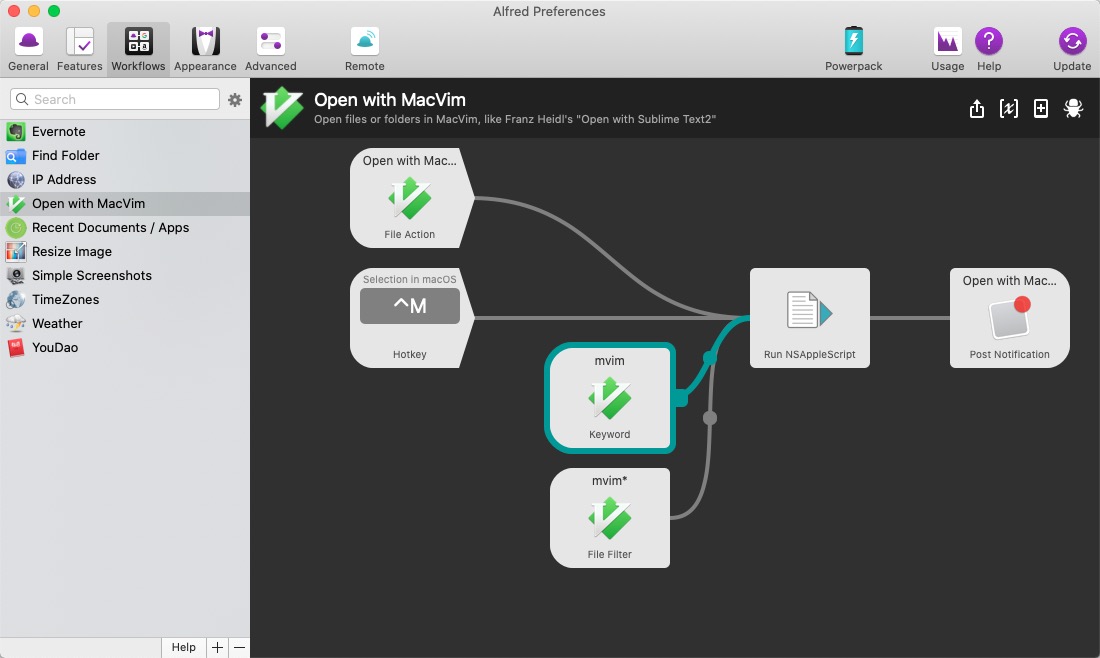
Task: Click the export workflow share icon
Action: tap(977, 108)
